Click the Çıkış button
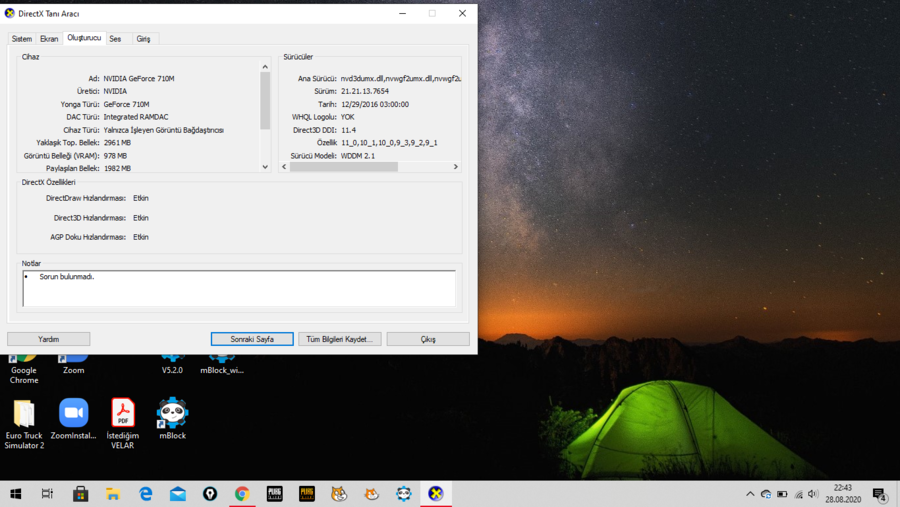The image size is (900, 507). 428,339
